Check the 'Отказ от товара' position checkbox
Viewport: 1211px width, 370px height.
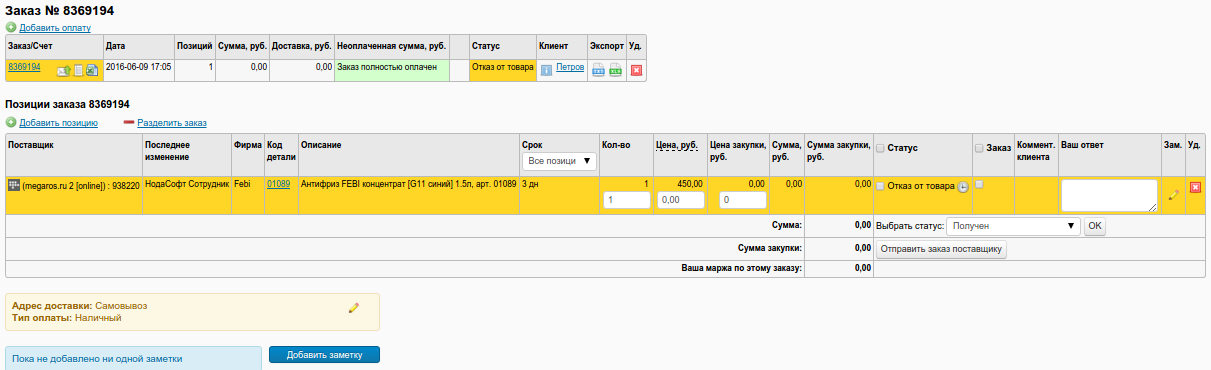[880, 186]
